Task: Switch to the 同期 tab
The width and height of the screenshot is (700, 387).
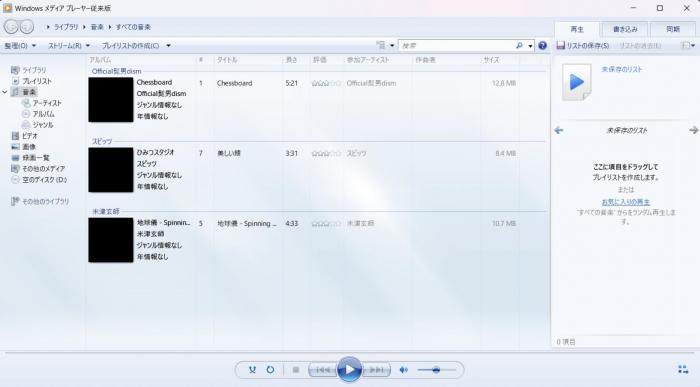Action: (x=672, y=29)
